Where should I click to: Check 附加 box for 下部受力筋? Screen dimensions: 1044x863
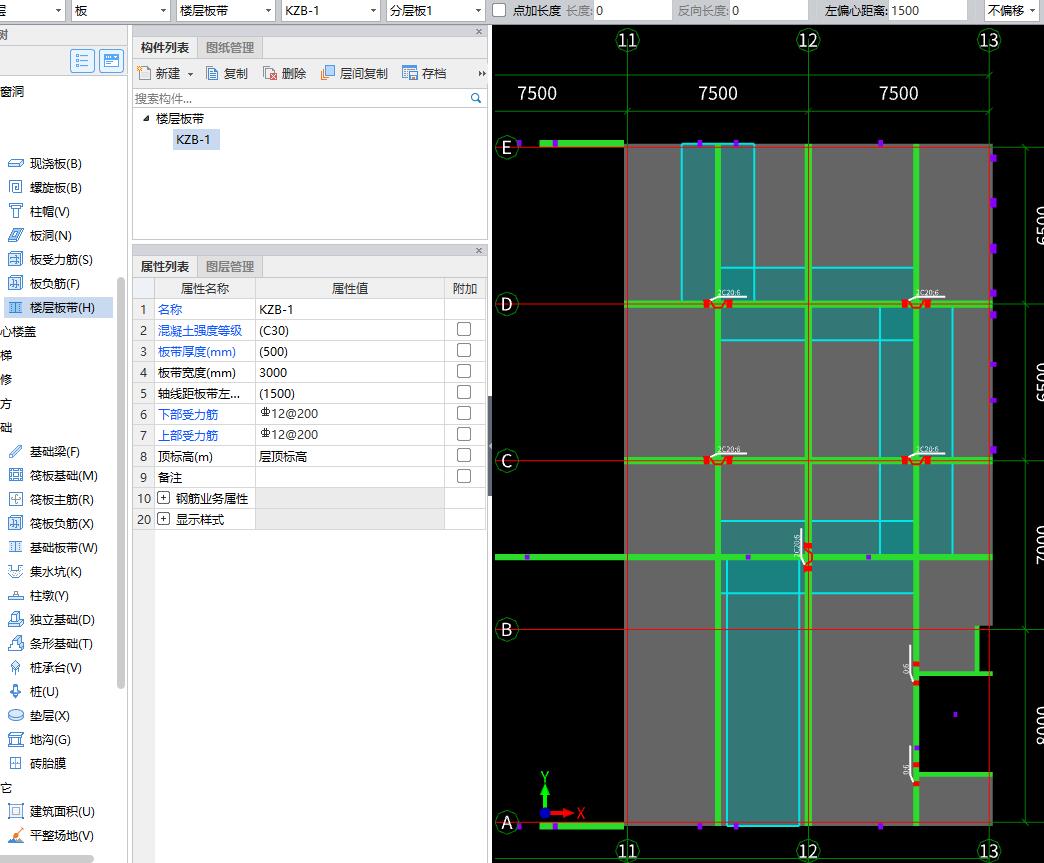tap(464, 414)
